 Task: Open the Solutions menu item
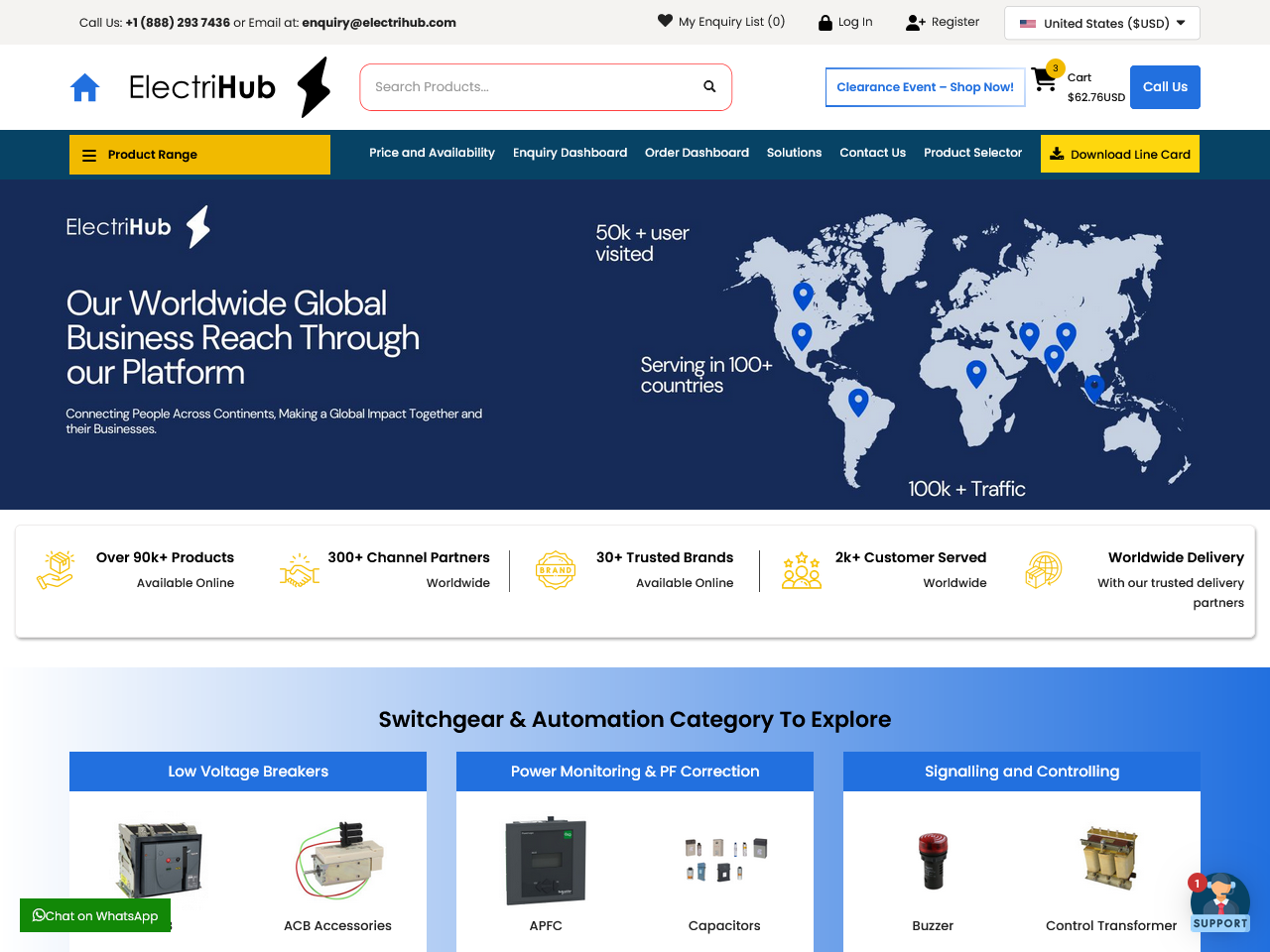click(794, 153)
